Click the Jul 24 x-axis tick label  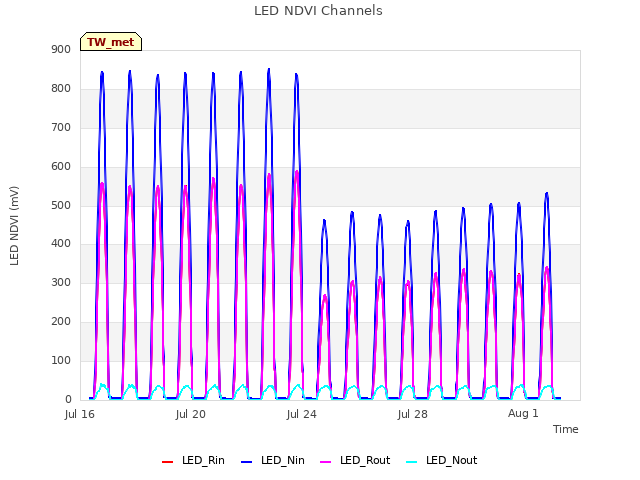tap(302, 414)
